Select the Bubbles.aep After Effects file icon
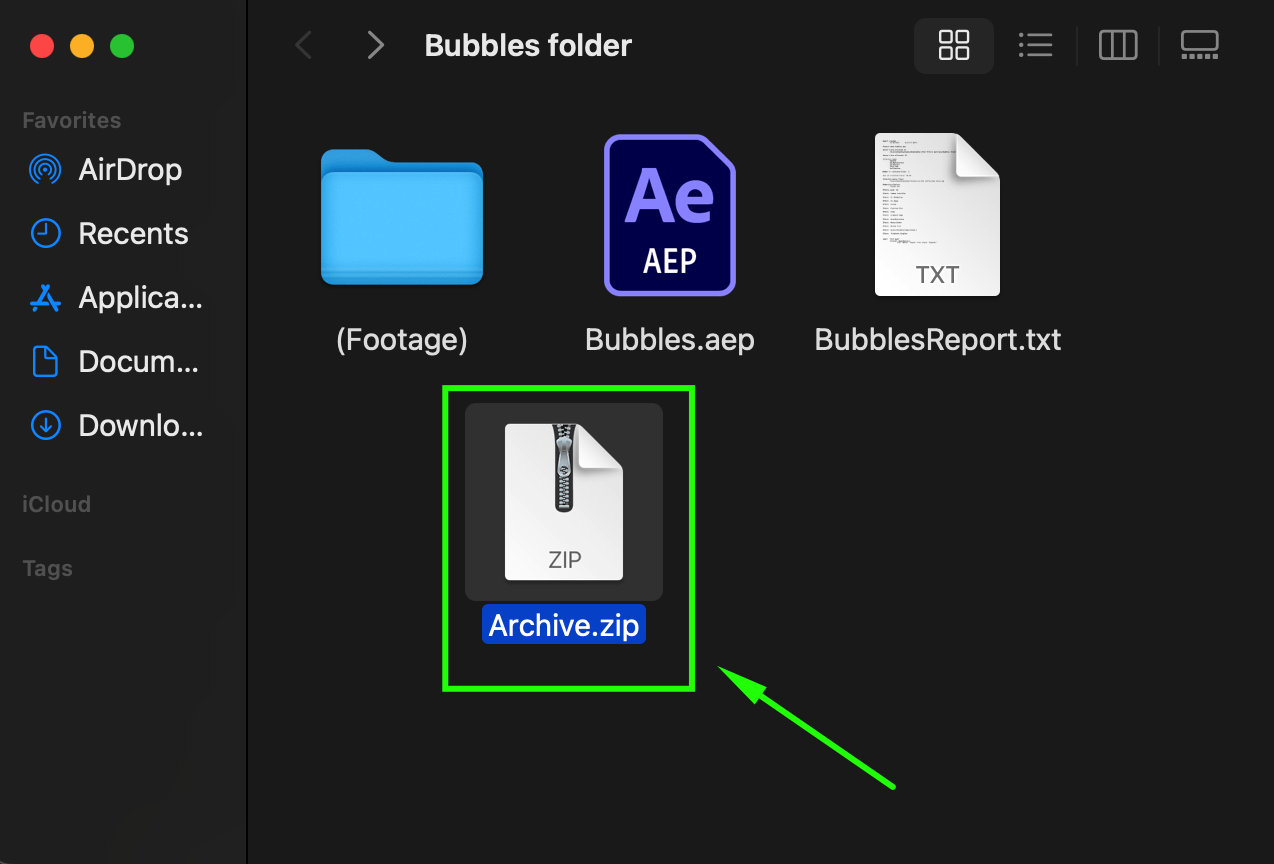 (669, 215)
